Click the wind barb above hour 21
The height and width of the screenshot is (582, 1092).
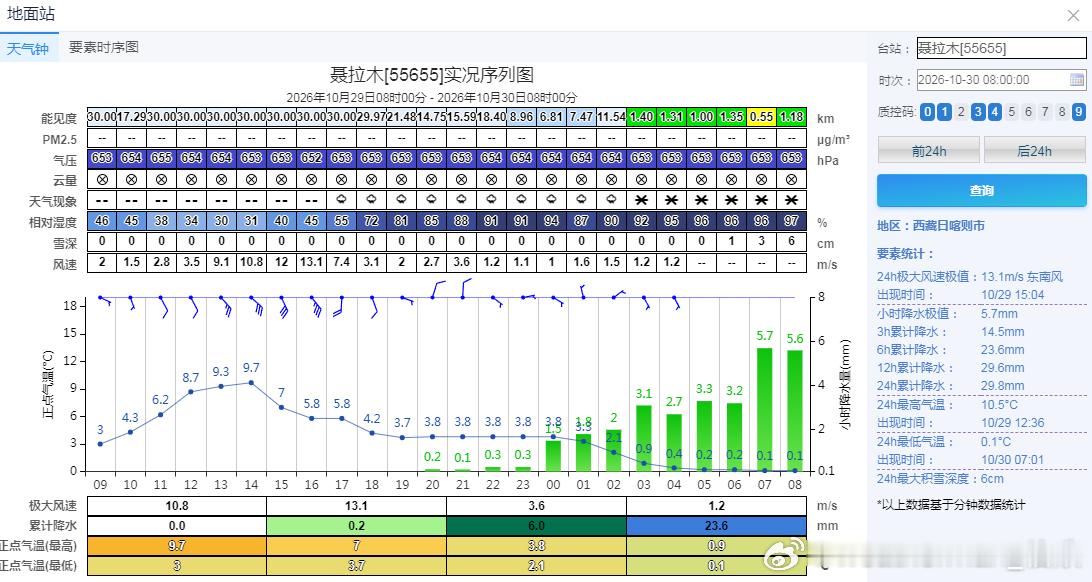coord(465,288)
